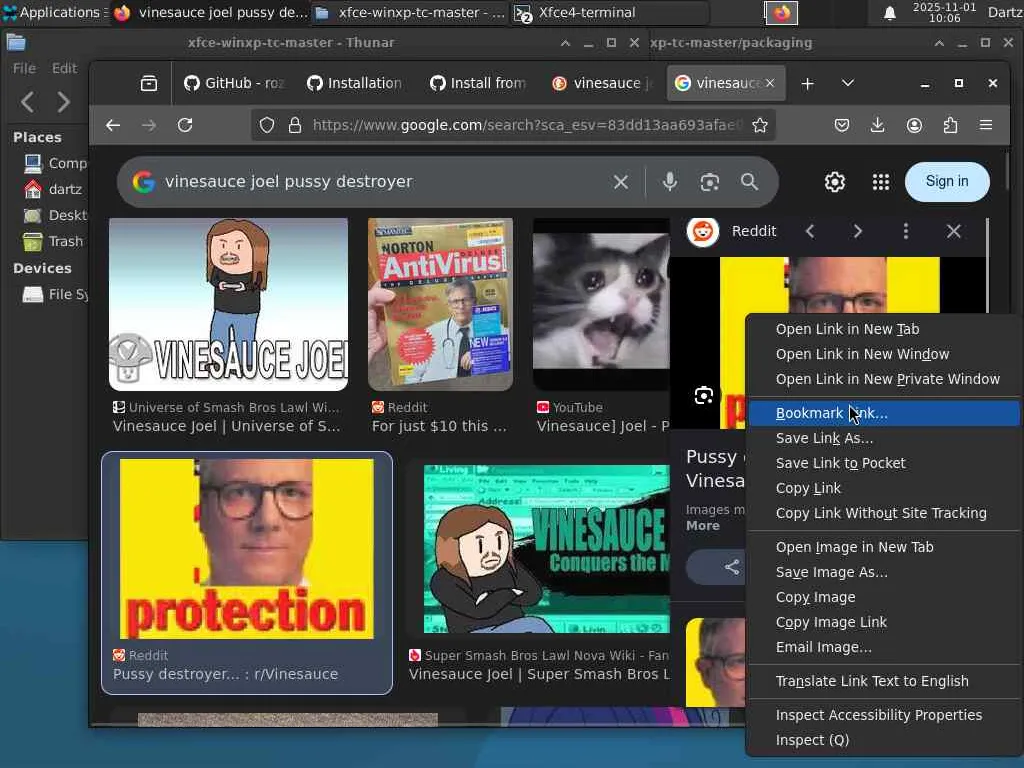
Task: Start Google voice search microphone
Action: [669, 182]
